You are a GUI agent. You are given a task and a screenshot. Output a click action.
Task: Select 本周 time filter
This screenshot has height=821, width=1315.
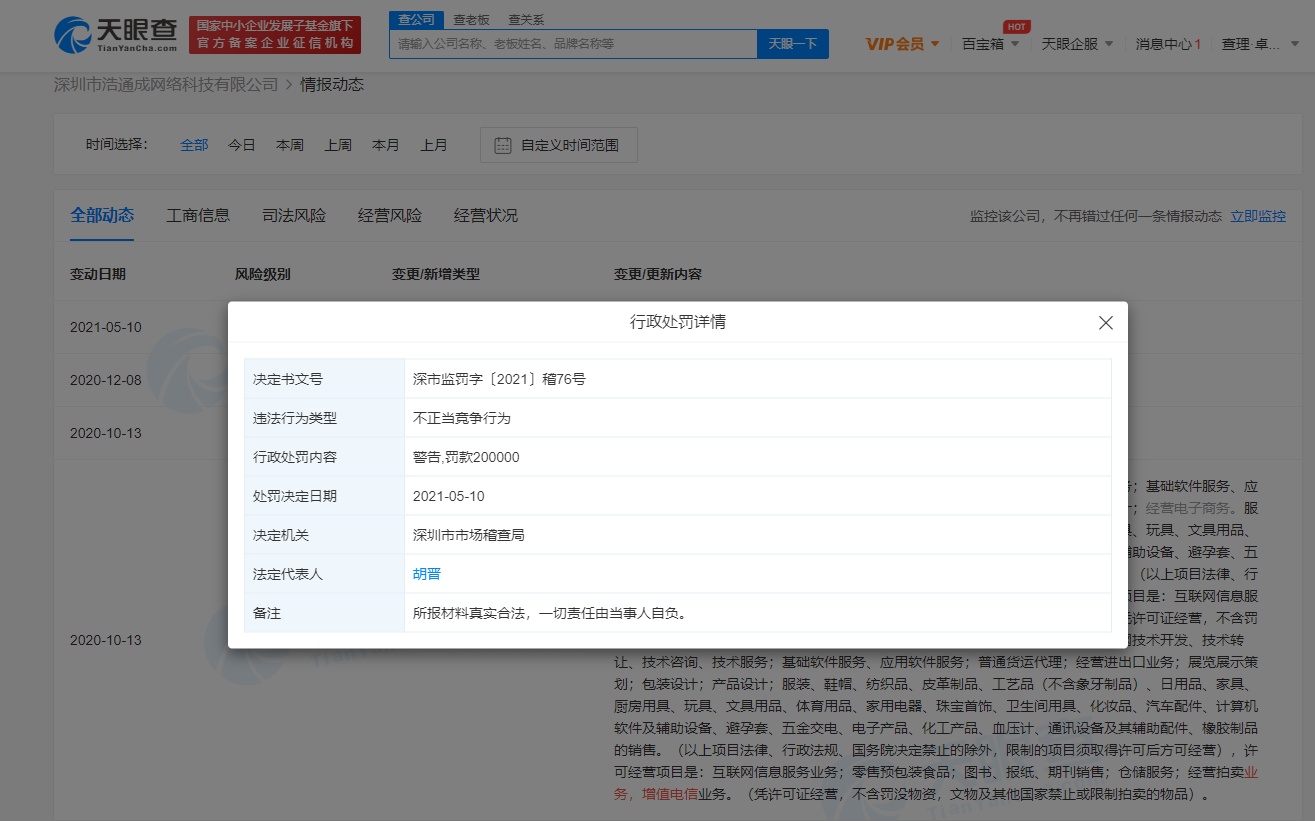pos(290,145)
